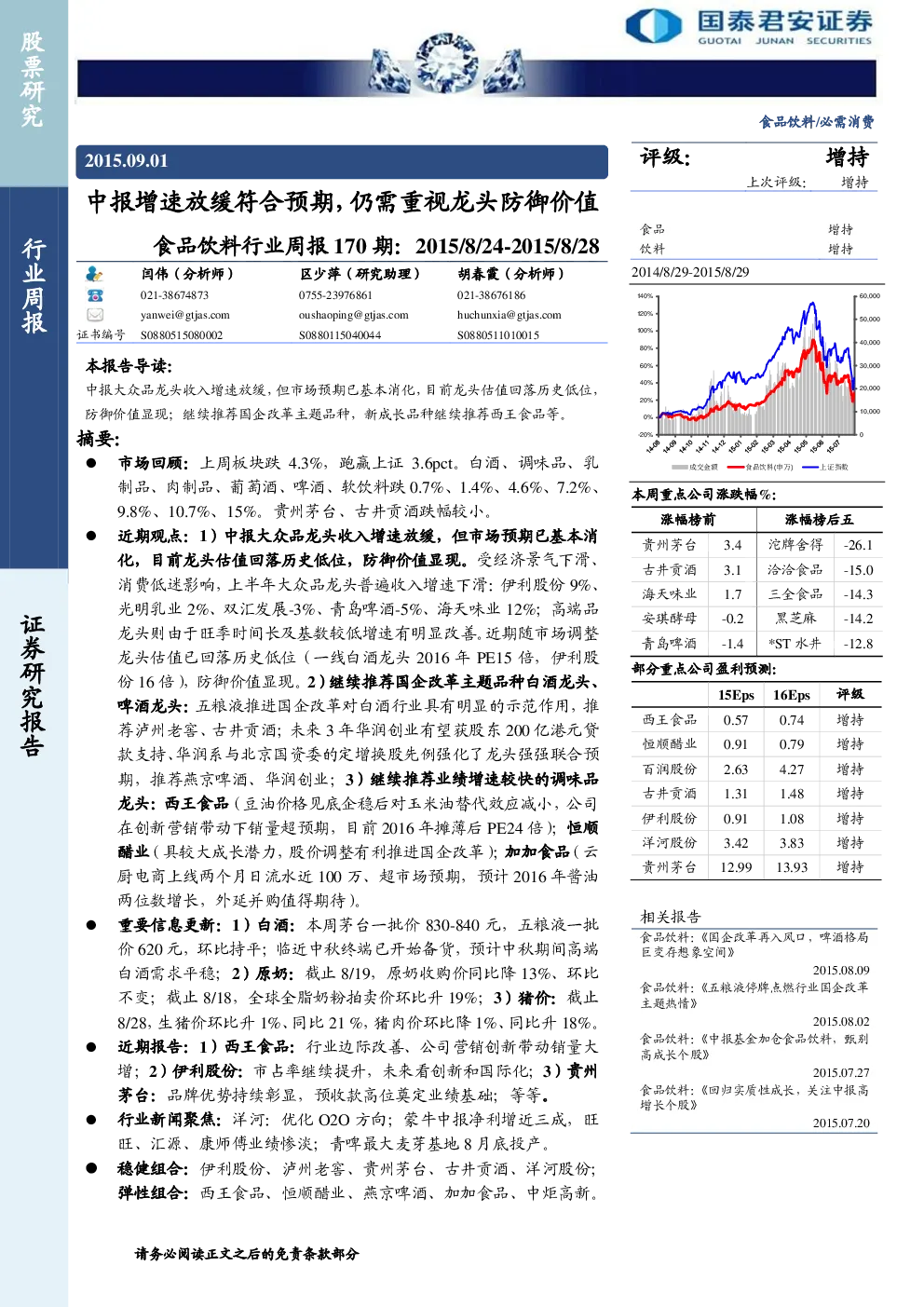Click 涨幅榜后五 table header
Image resolution: width=924 pixels, height=1307 pixels.
point(818,520)
